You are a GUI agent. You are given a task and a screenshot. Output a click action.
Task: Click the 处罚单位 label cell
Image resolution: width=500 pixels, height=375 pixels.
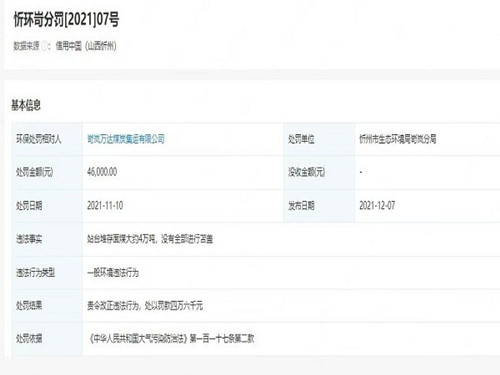[x=319, y=139]
